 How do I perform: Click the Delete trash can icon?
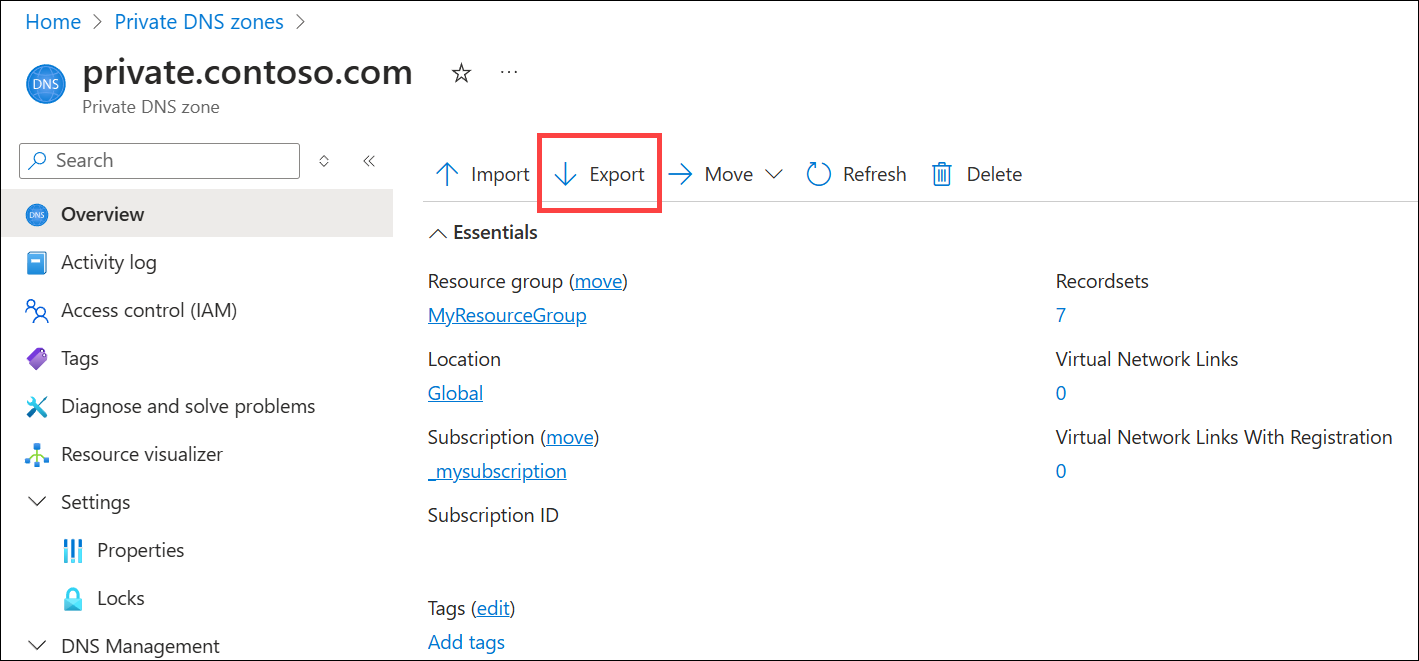(x=942, y=174)
